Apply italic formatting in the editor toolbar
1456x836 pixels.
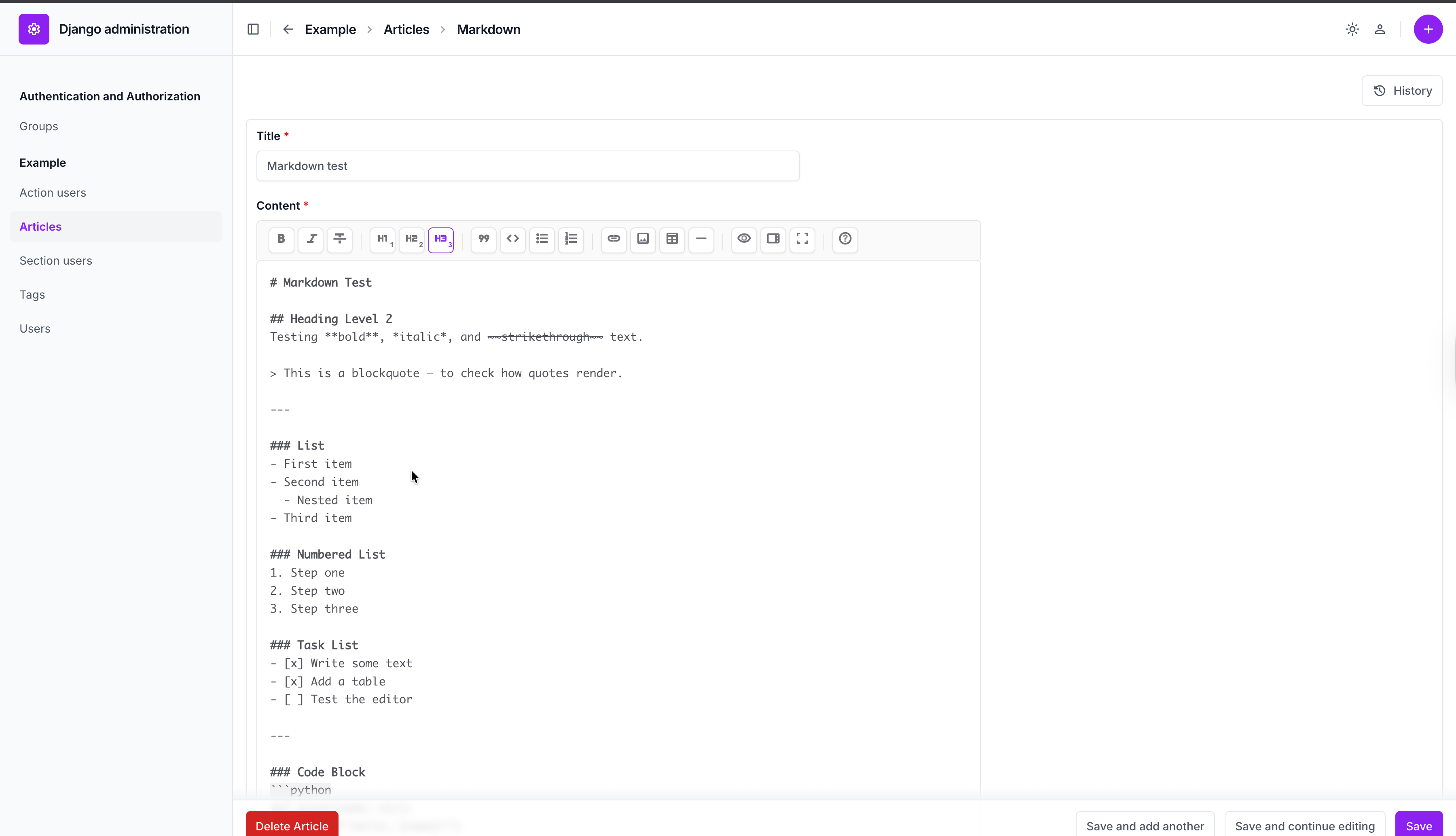(x=311, y=240)
